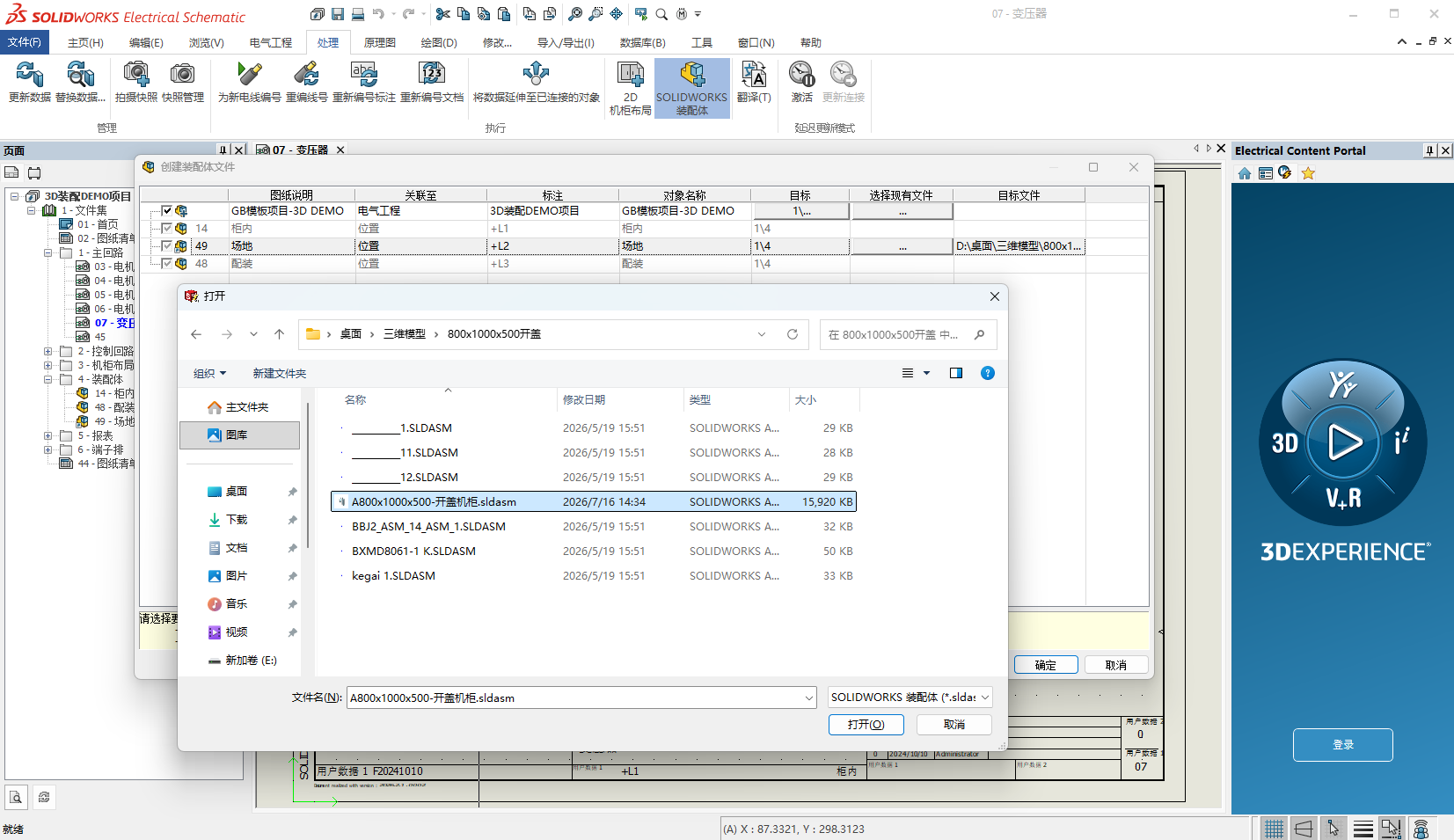Click 将数据延伸至已连接的对象 ribbon icon
1454x840 pixels.
click(537, 75)
